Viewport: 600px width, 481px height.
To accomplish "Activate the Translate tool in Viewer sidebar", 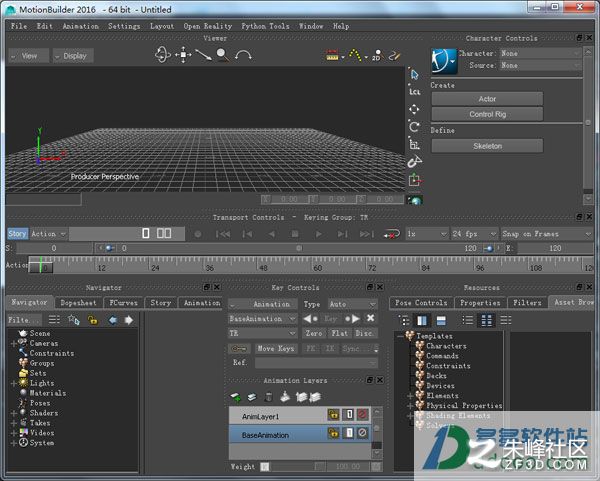I will (414, 109).
